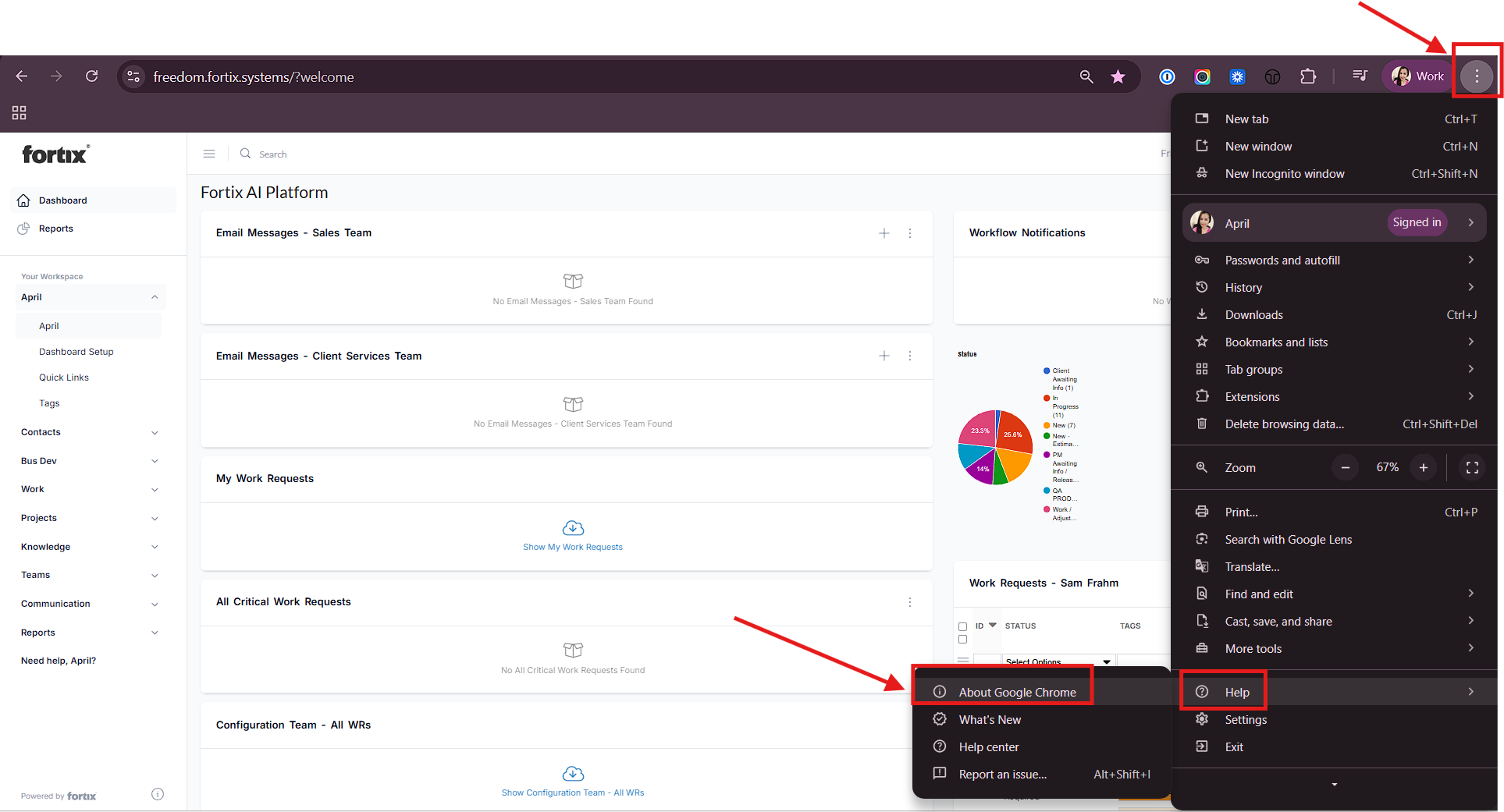
Task: Choose New Incognito window menu item
Action: 1284,174
